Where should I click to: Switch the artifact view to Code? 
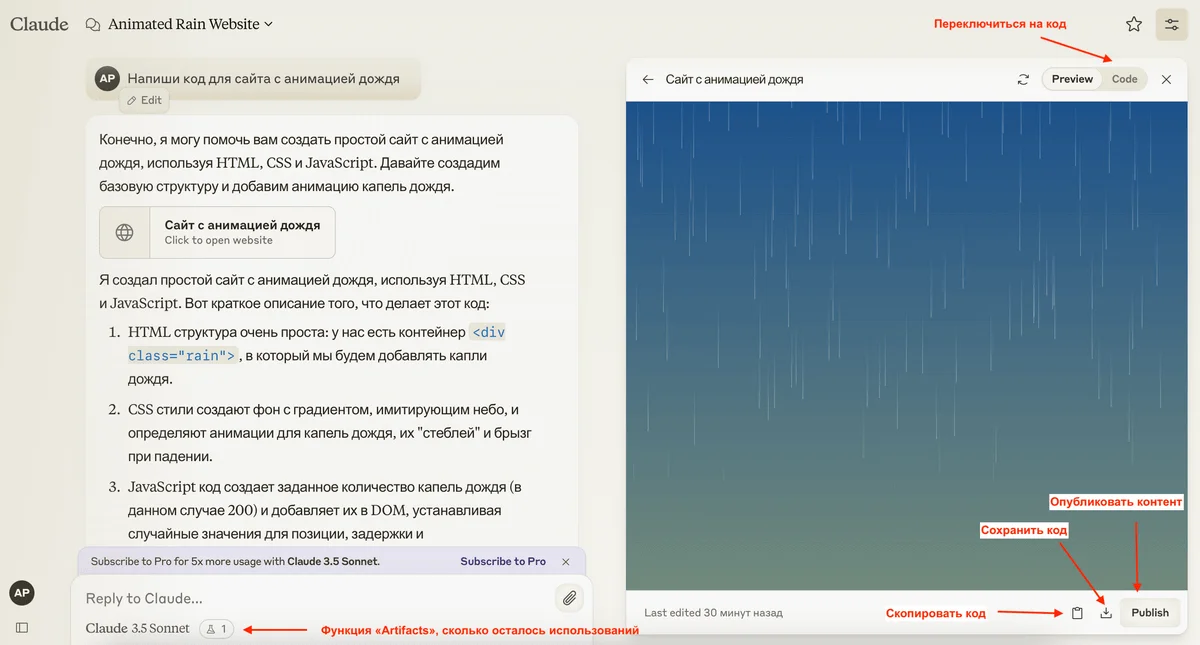coord(1124,79)
